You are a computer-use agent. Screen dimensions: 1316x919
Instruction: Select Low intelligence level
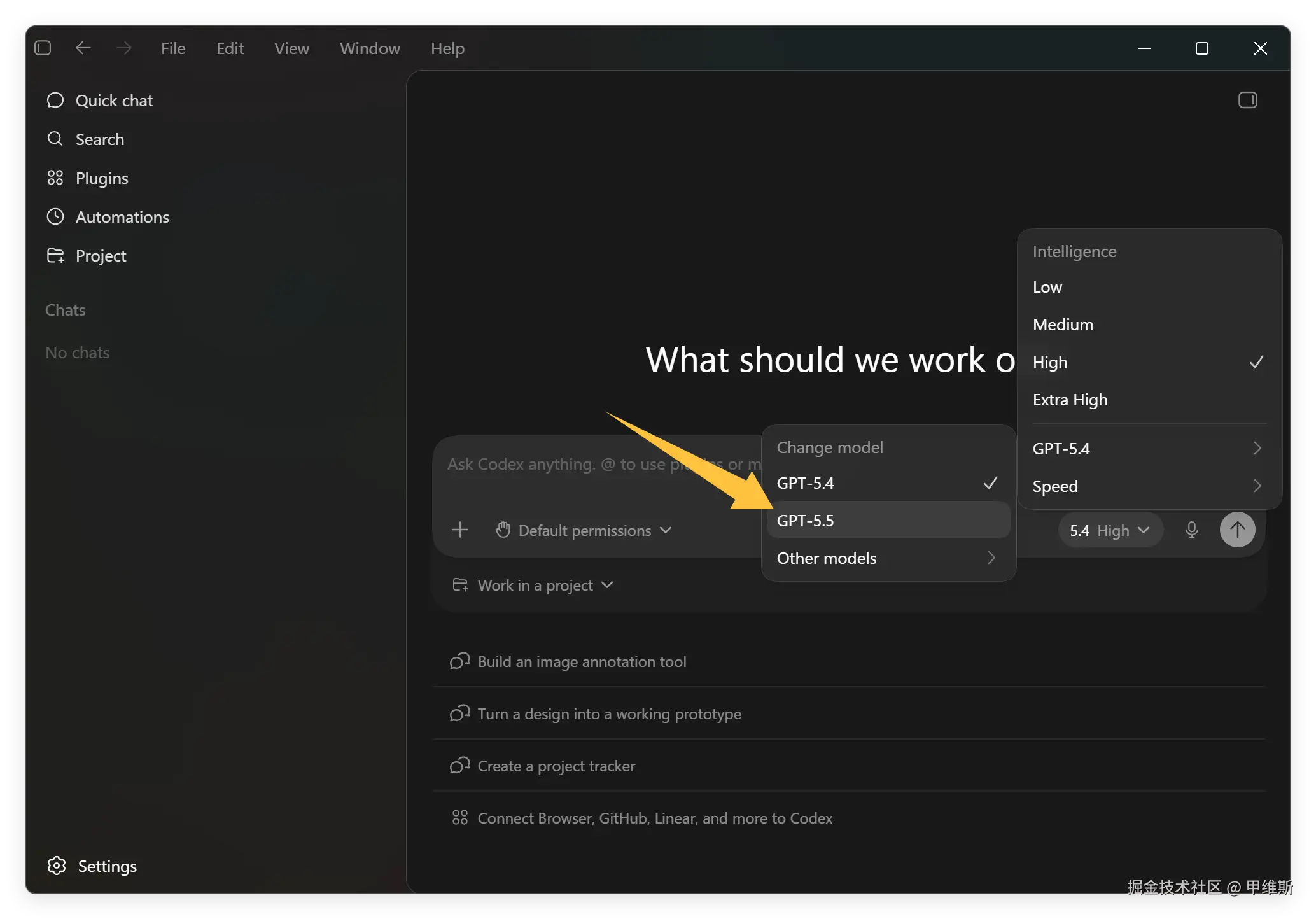[x=1047, y=287]
